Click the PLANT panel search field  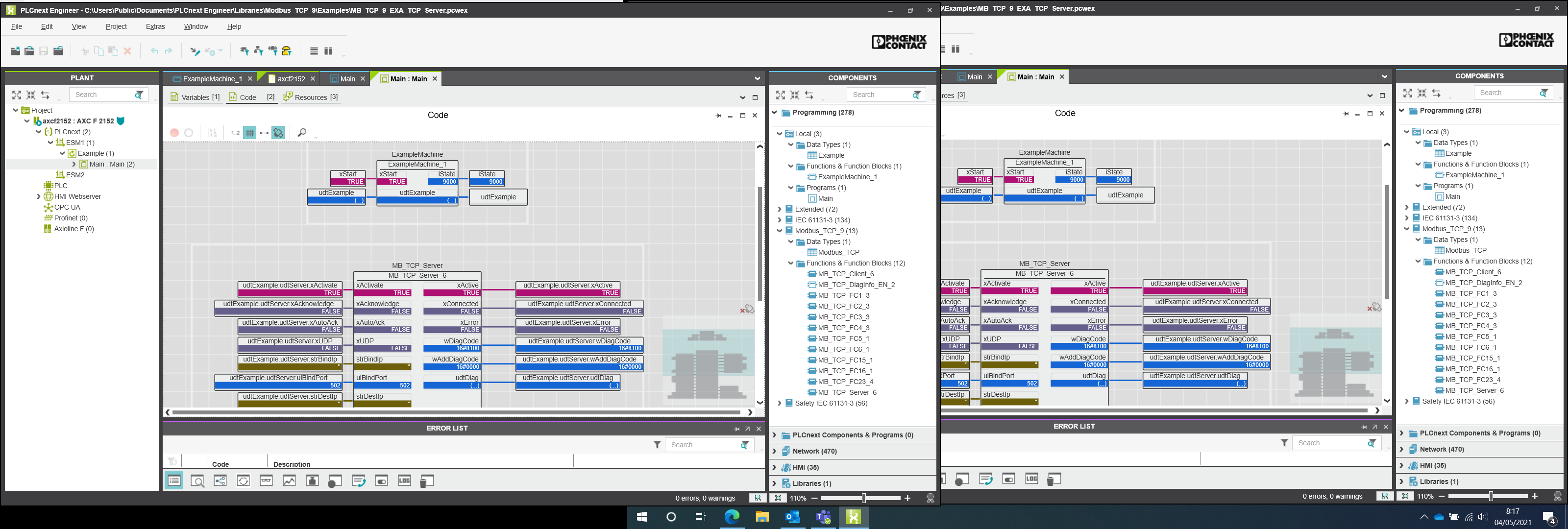coord(100,95)
